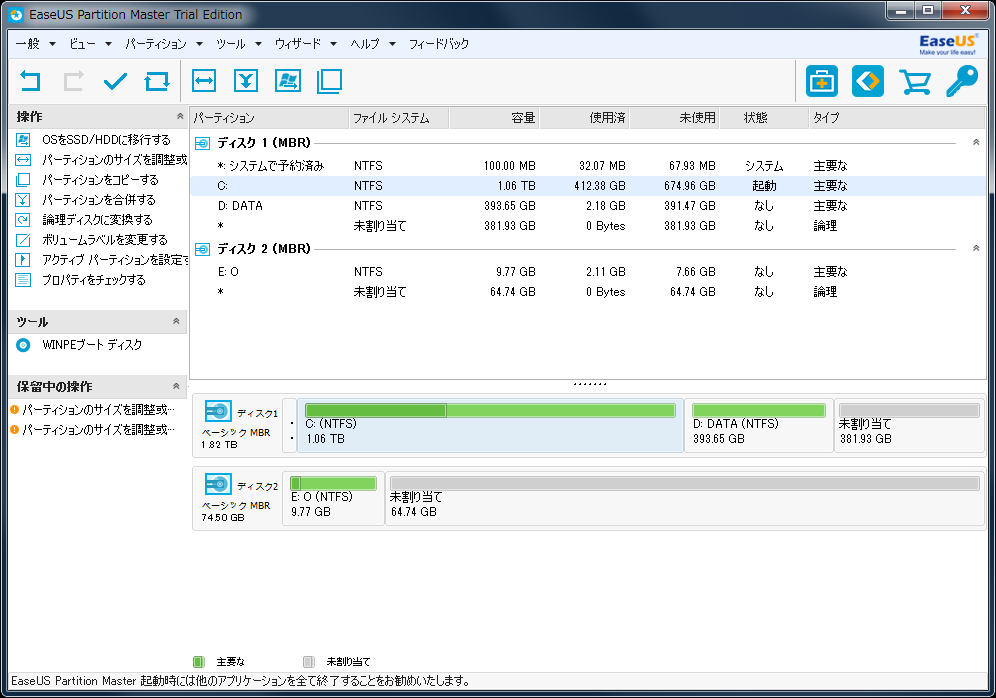The height and width of the screenshot is (698, 996).
Task: Click the green 主要な legend swatch
Action: click(199, 662)
